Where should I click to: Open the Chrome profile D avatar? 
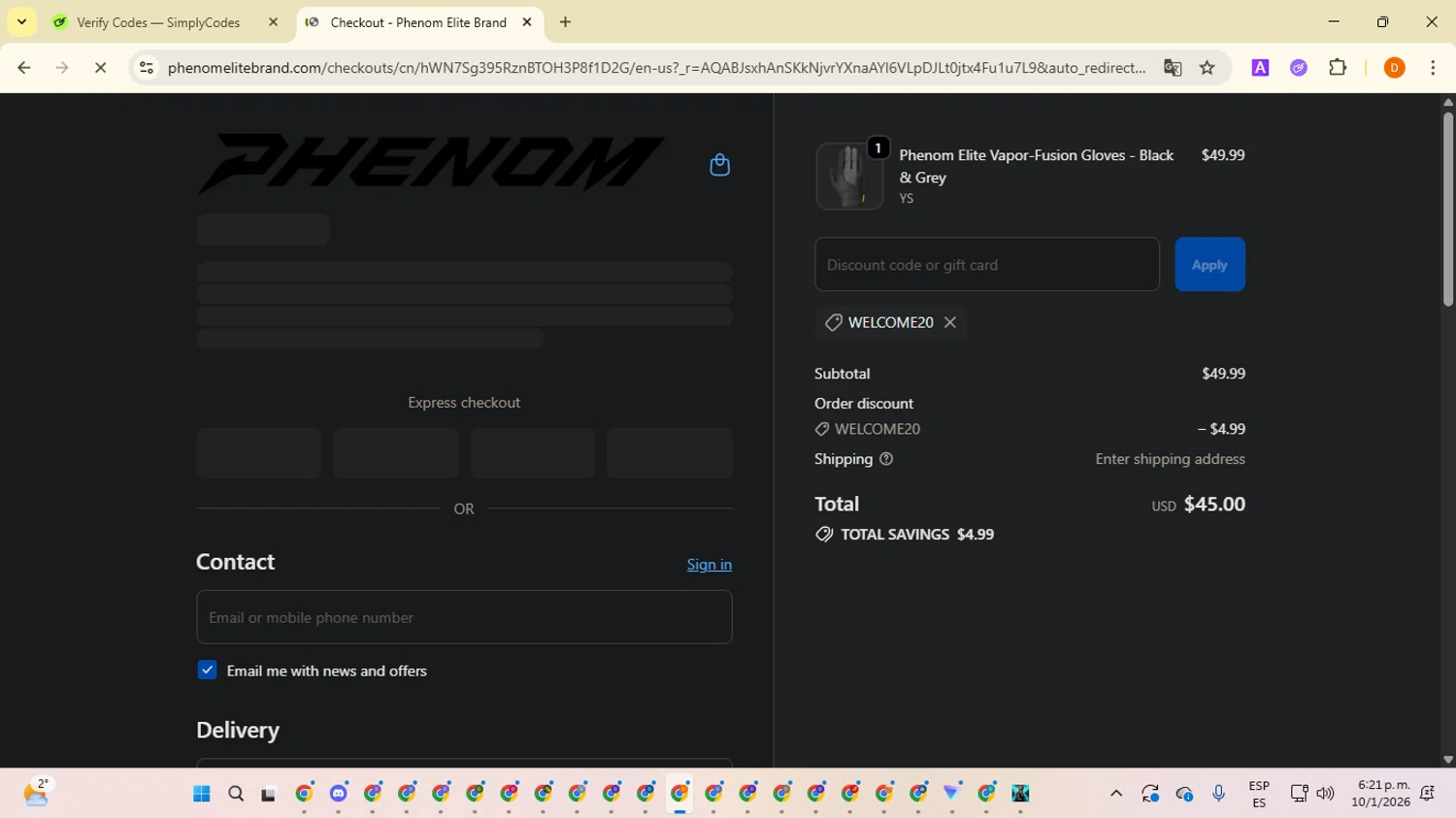(1395, 68)
